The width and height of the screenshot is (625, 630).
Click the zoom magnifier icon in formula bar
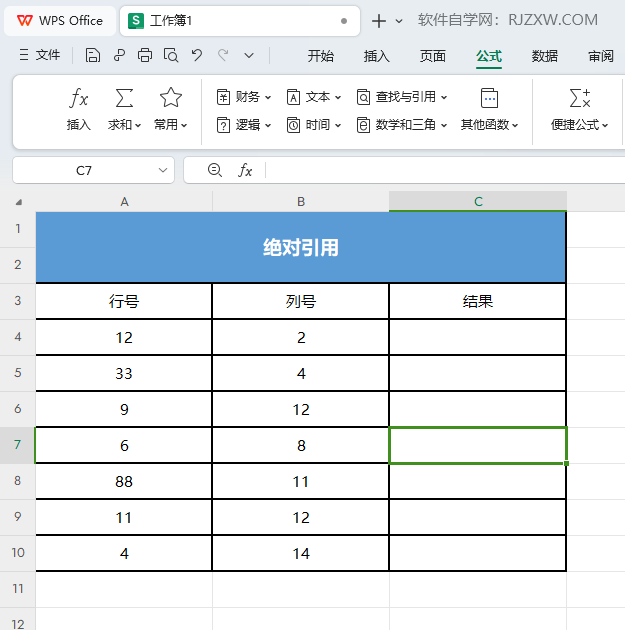215,170
